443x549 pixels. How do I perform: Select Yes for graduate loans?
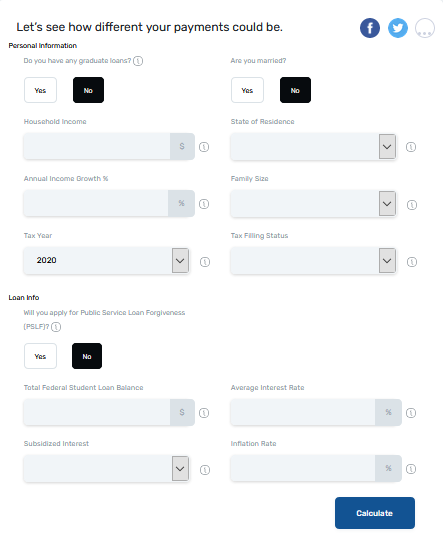40,90
